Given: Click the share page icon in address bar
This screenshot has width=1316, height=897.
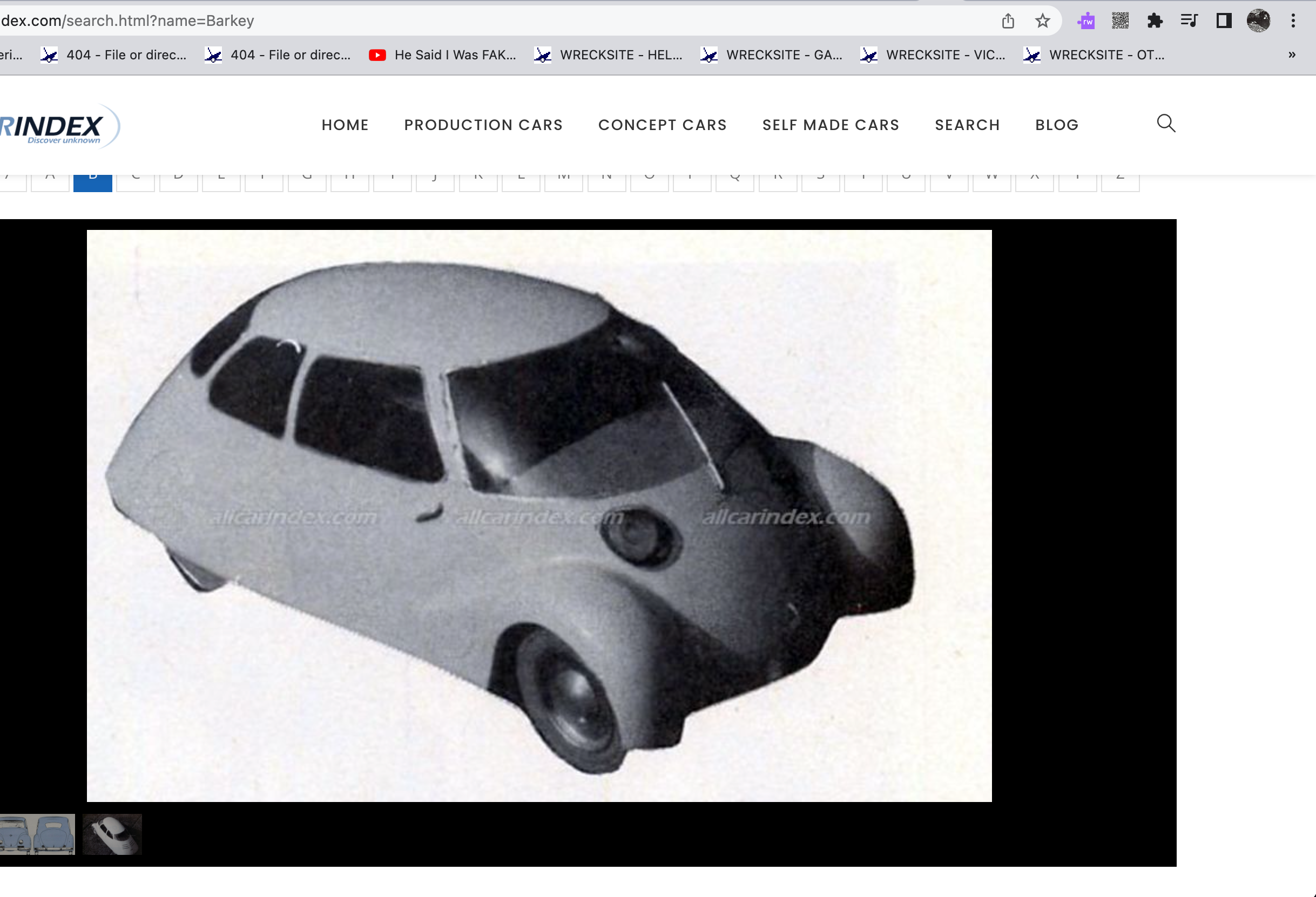Looking at the screenshot, I should [x=1008, y=21].
